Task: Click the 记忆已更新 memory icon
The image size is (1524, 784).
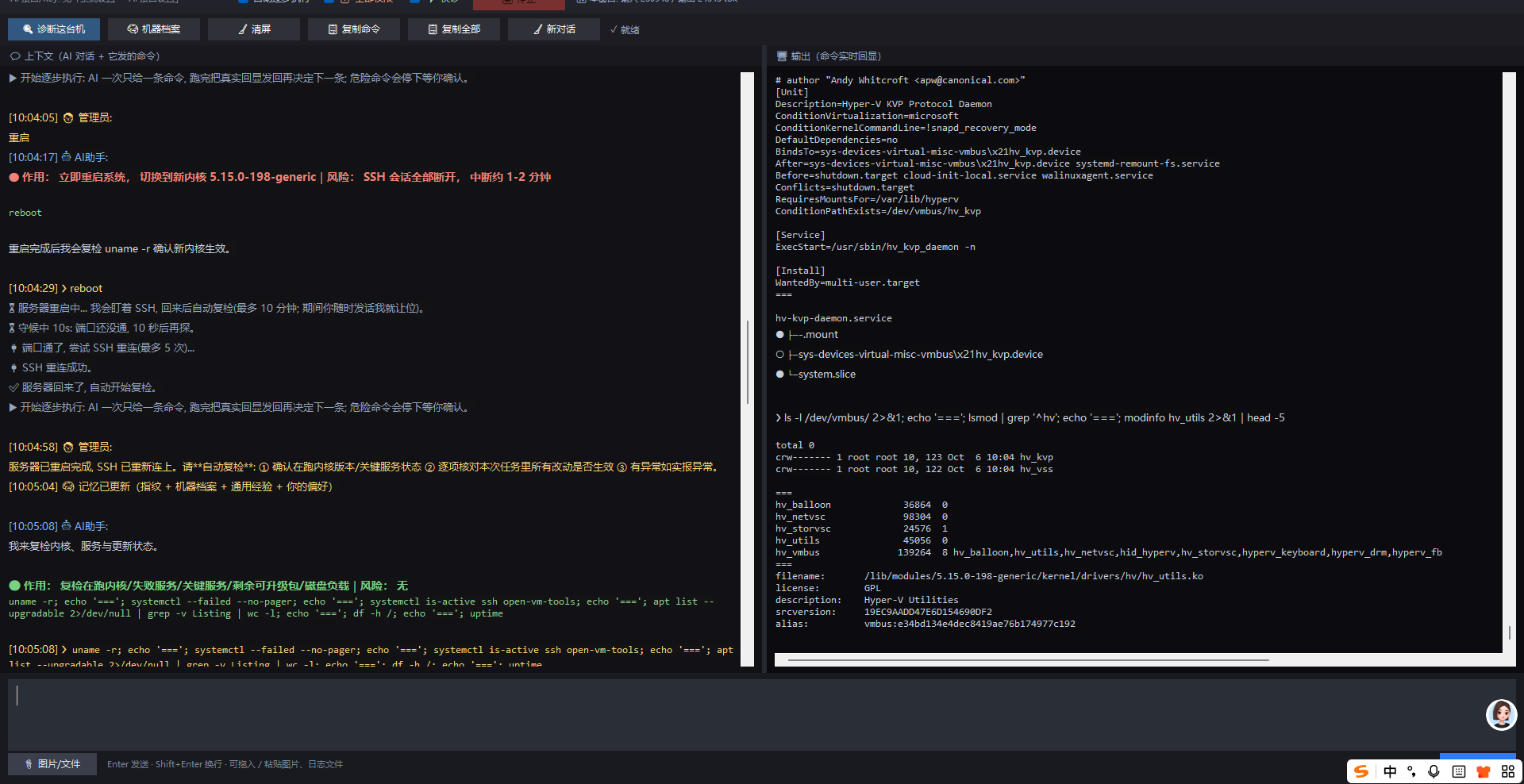Action: (x=68, y=486)
